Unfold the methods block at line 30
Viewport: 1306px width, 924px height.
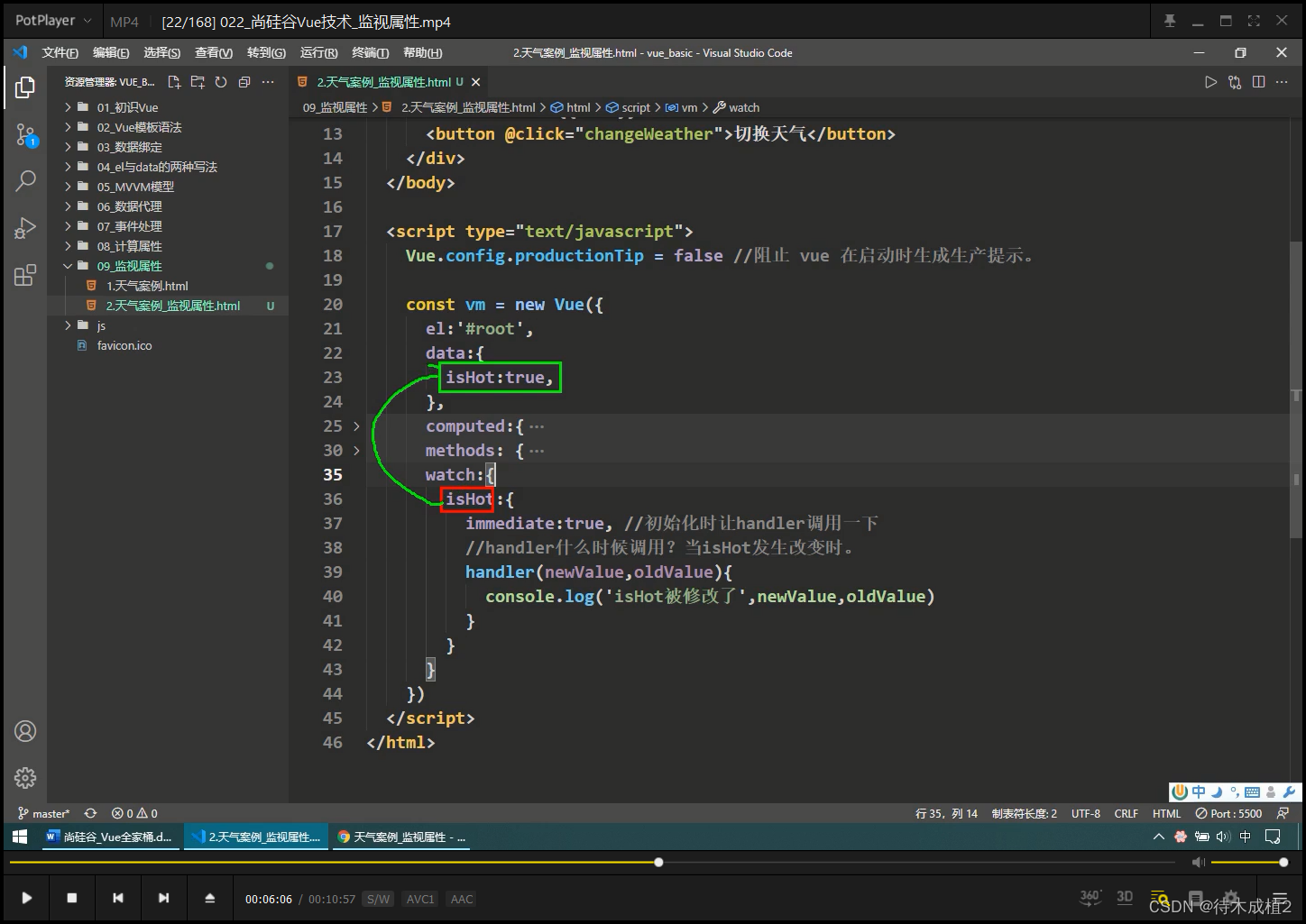coord(356,451)
